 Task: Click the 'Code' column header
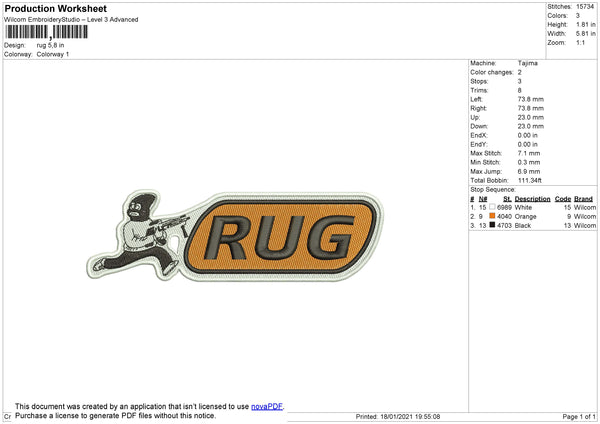tap(563, 199)
